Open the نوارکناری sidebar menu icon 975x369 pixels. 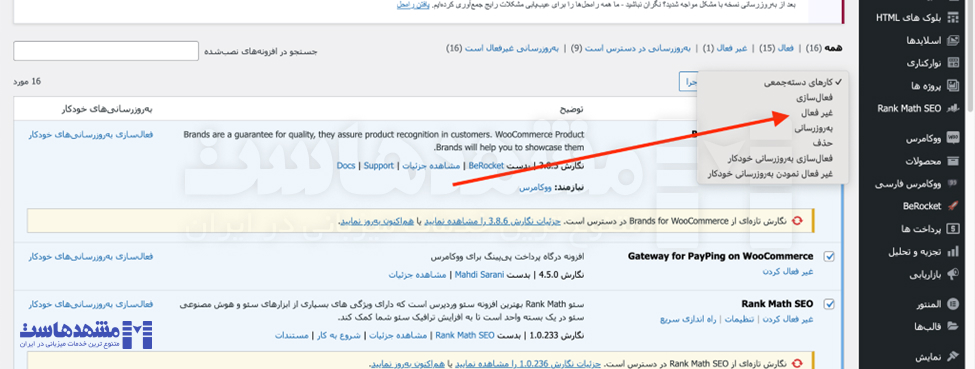tap(952, 63)
